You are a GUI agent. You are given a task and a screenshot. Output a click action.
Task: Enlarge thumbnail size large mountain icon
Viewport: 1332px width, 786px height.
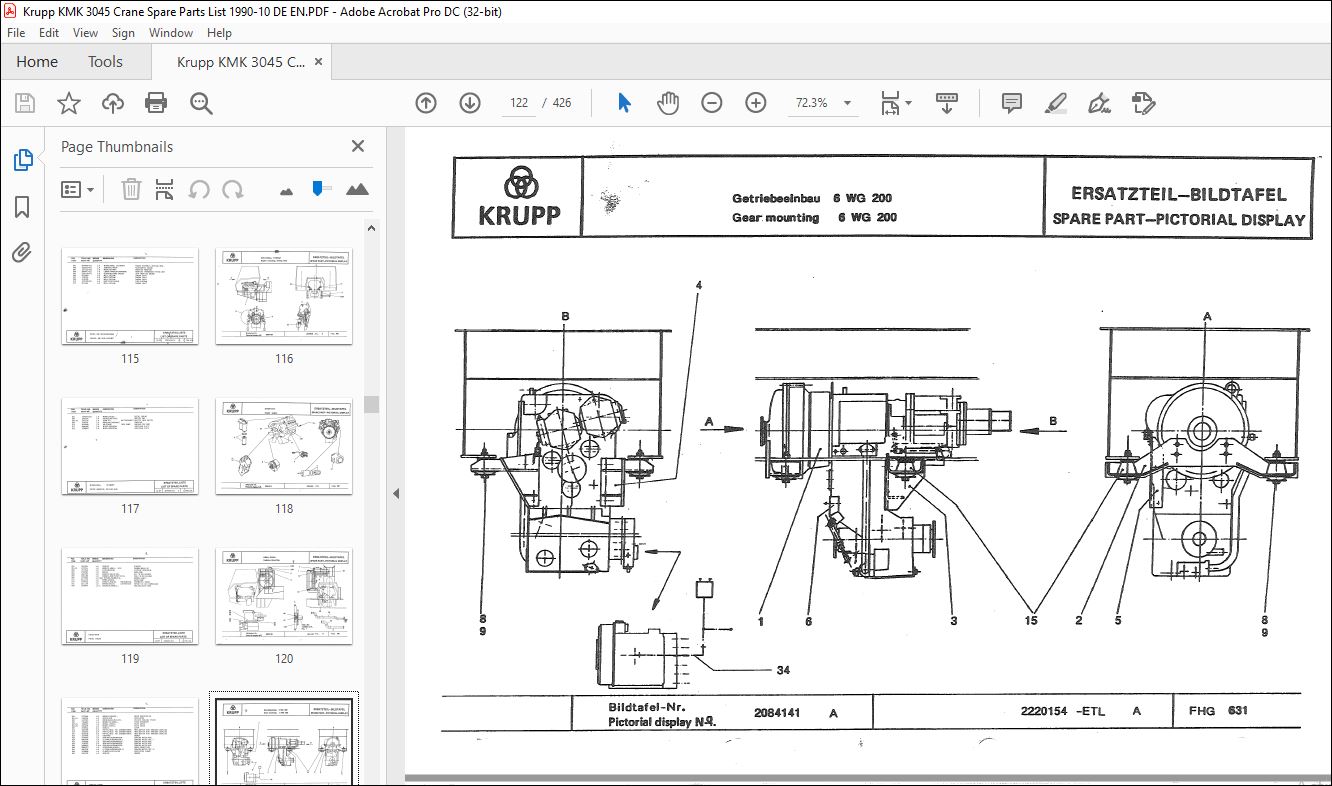[x=357, y=189]
